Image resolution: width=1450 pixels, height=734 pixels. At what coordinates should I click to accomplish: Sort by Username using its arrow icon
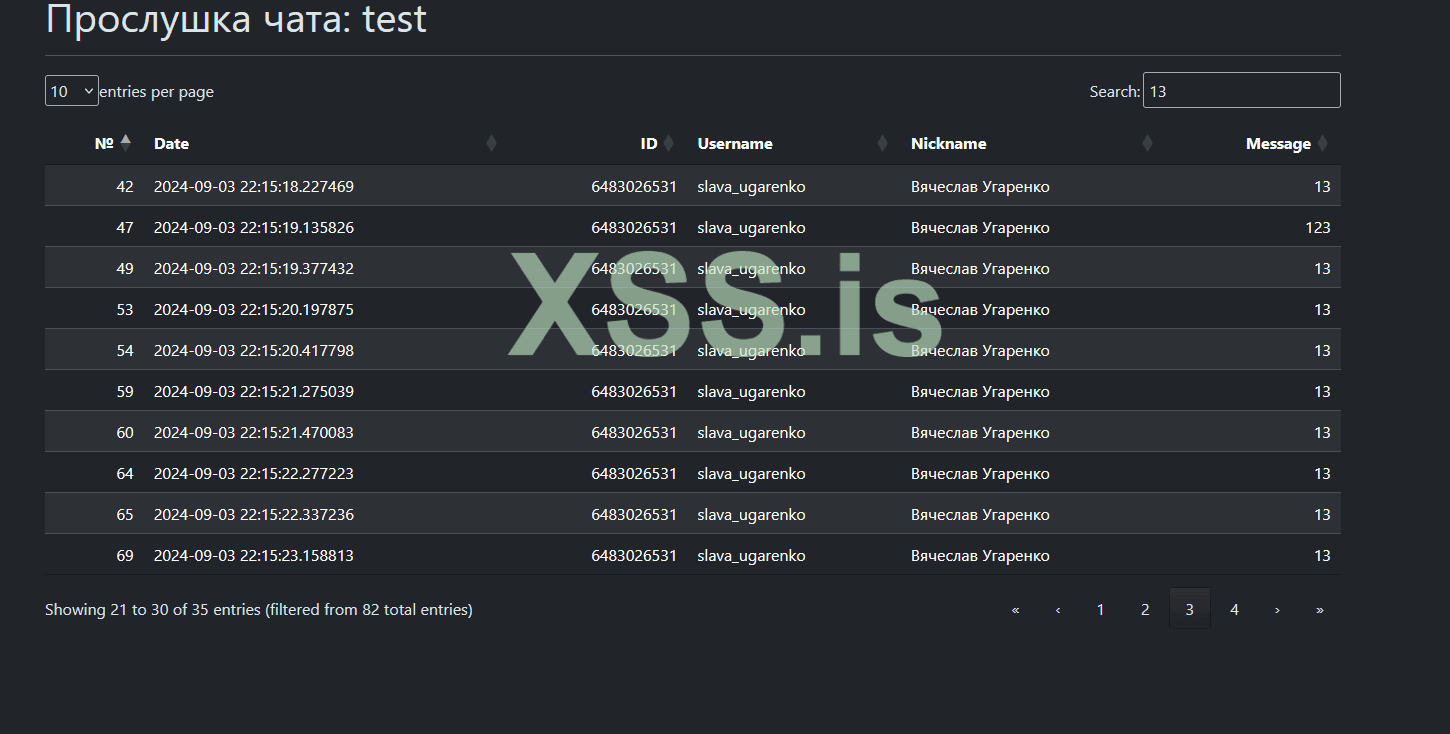882,143
